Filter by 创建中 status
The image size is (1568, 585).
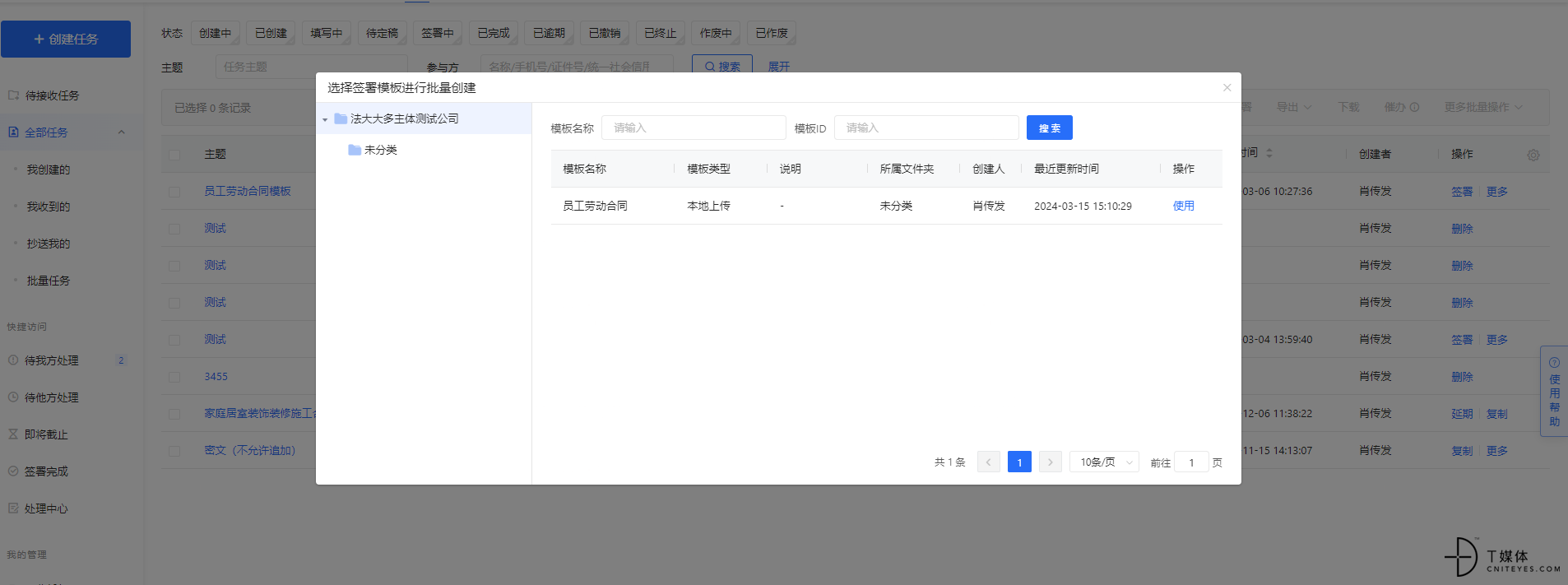click(215, 33)
